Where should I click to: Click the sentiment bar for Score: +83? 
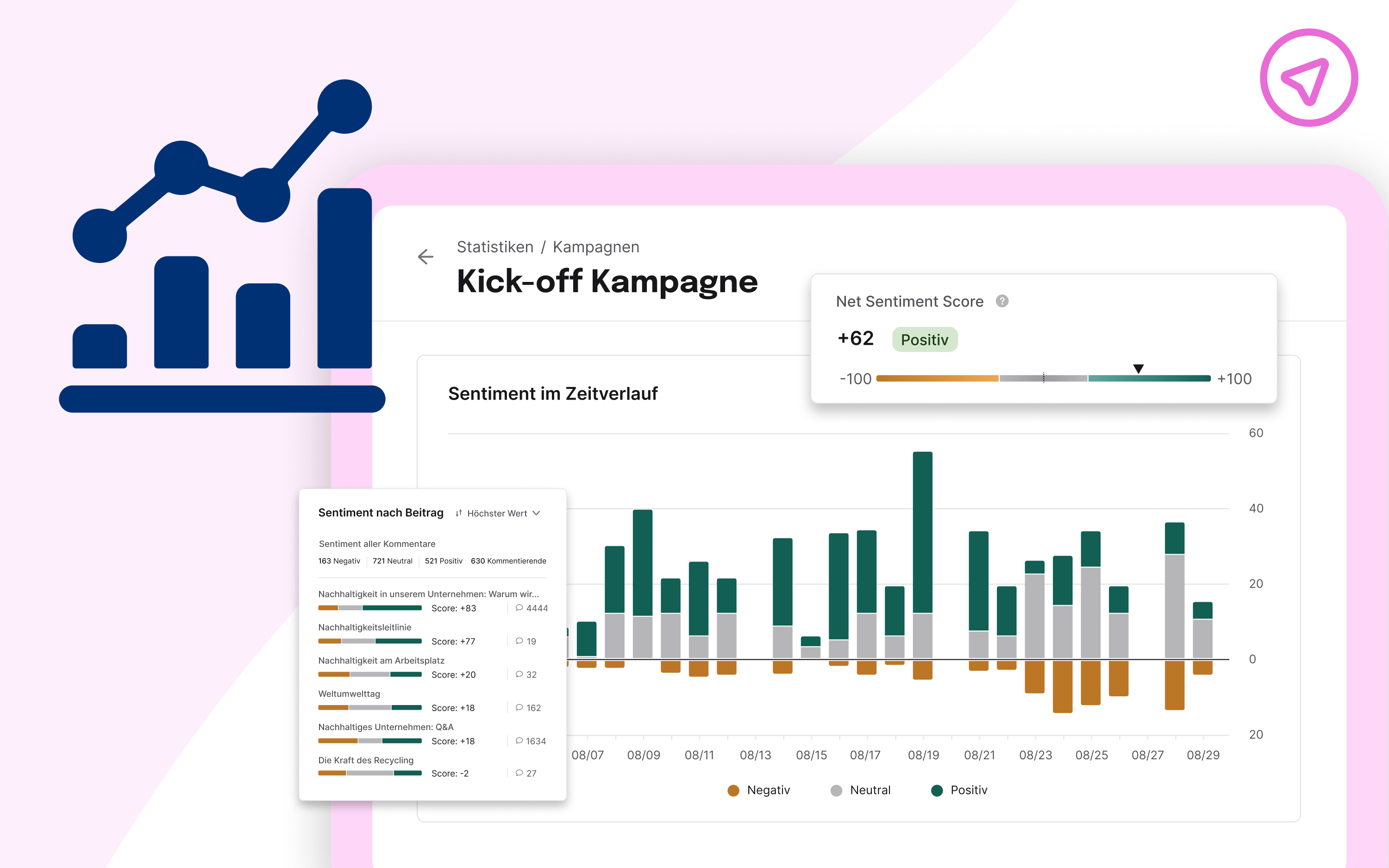[369, 608]
